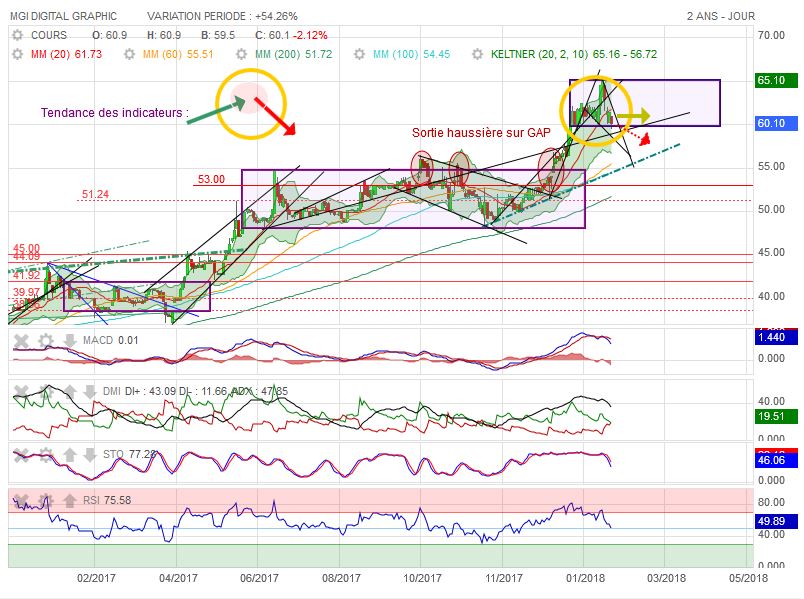Move the STO panel down
This screenshot has height=599, width=804.
[x=90, y=454]
